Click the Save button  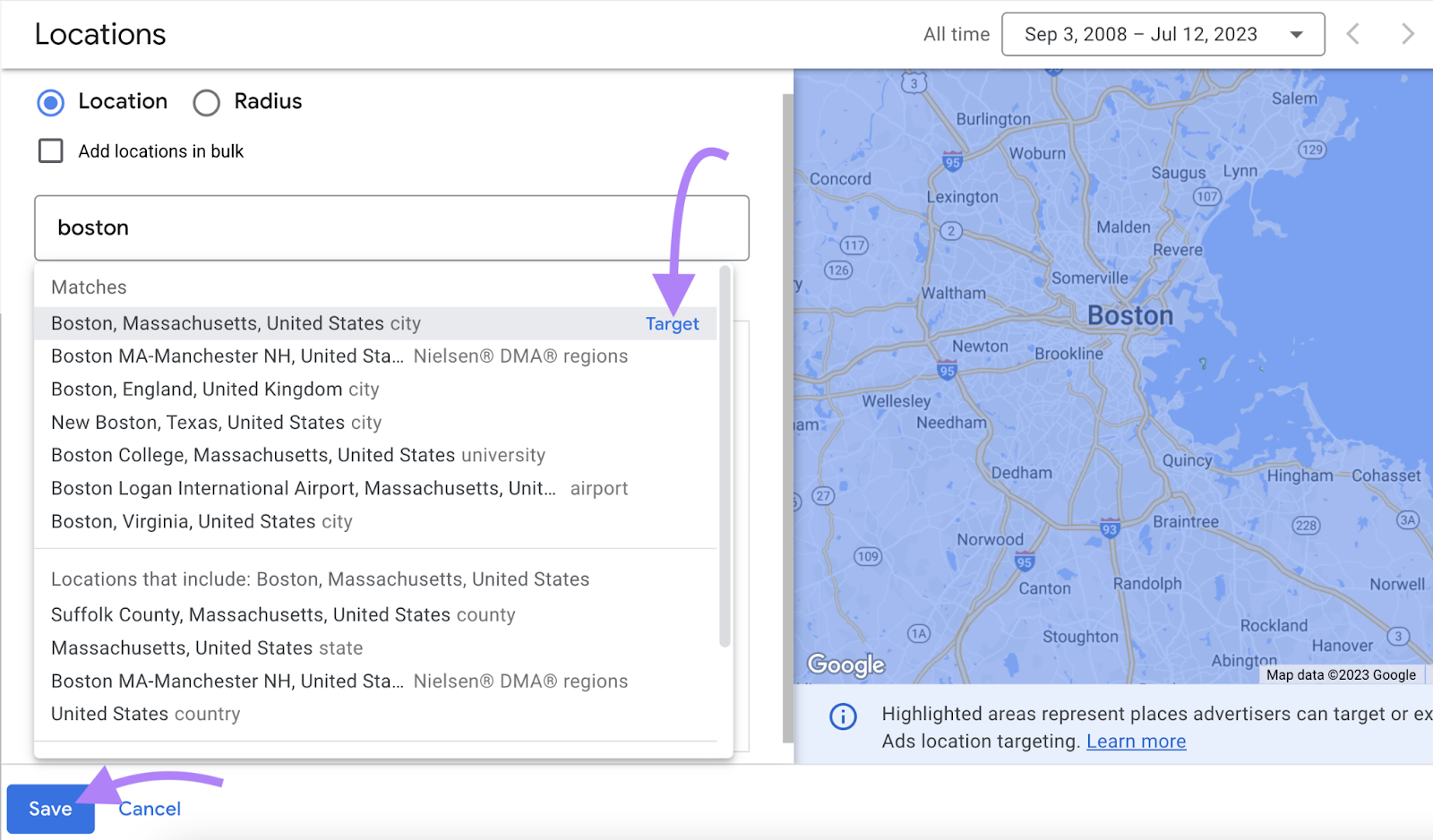[50, 808]
